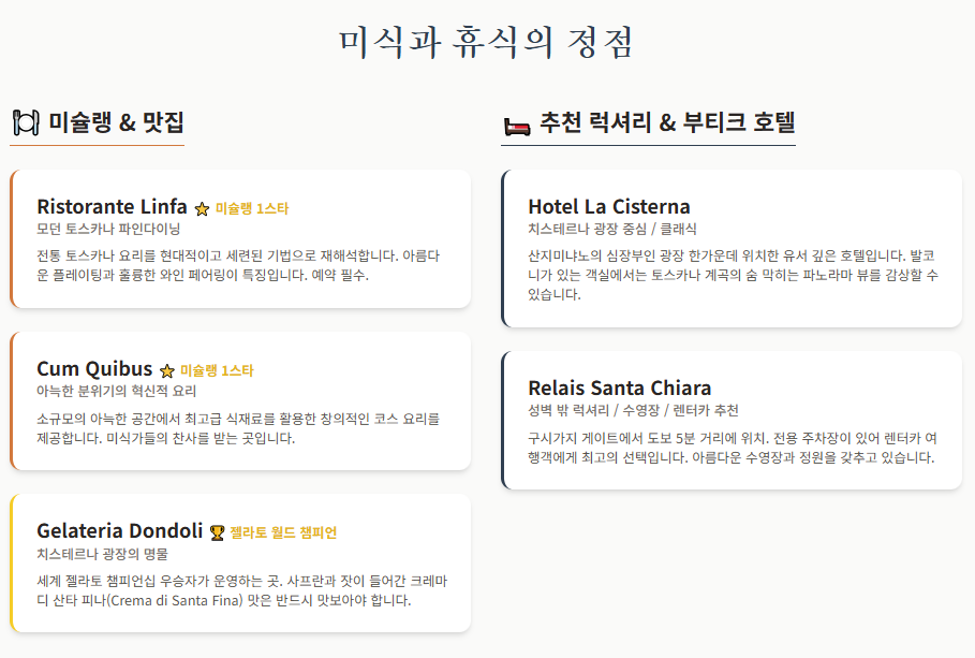This screenshot has width=975, height=658.
Task: Click the 미슐랭 1스타 badge on Ristorante Linfa
Action: [252, 208]
